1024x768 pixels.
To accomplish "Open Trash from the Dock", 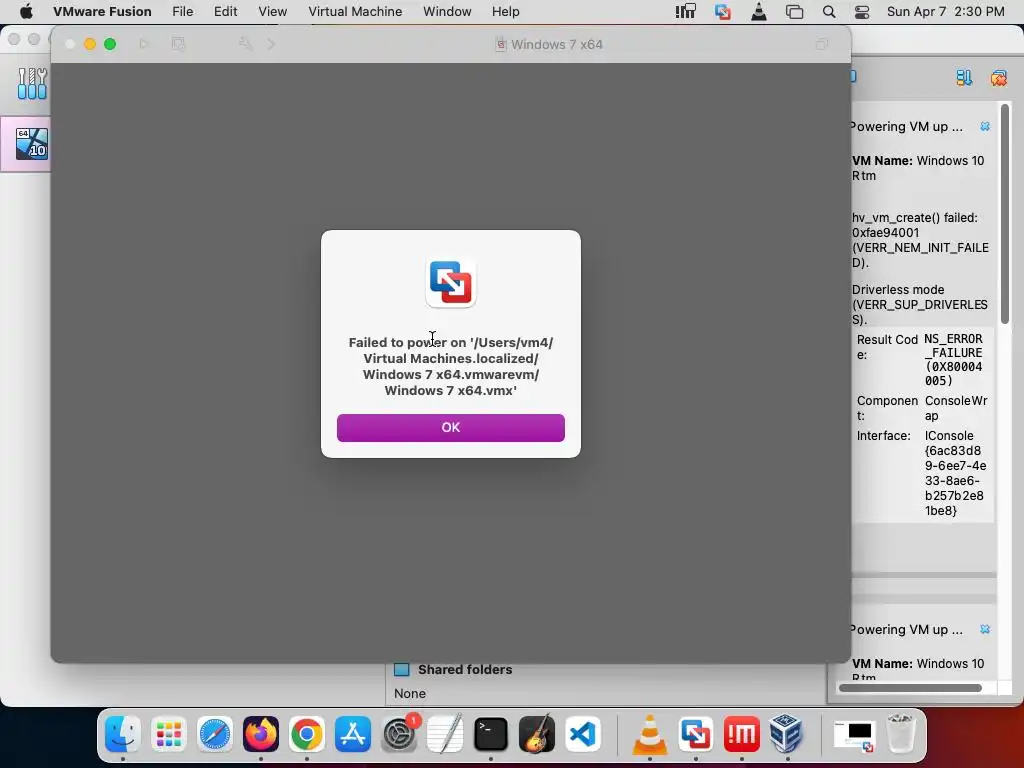I will [901, 733].
